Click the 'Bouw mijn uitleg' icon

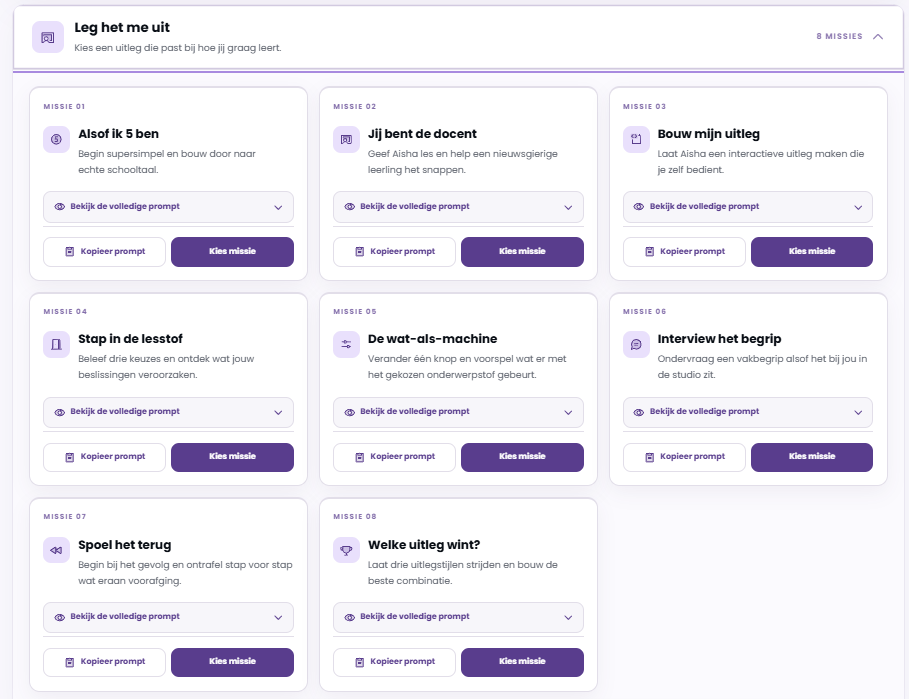(636, 140)
